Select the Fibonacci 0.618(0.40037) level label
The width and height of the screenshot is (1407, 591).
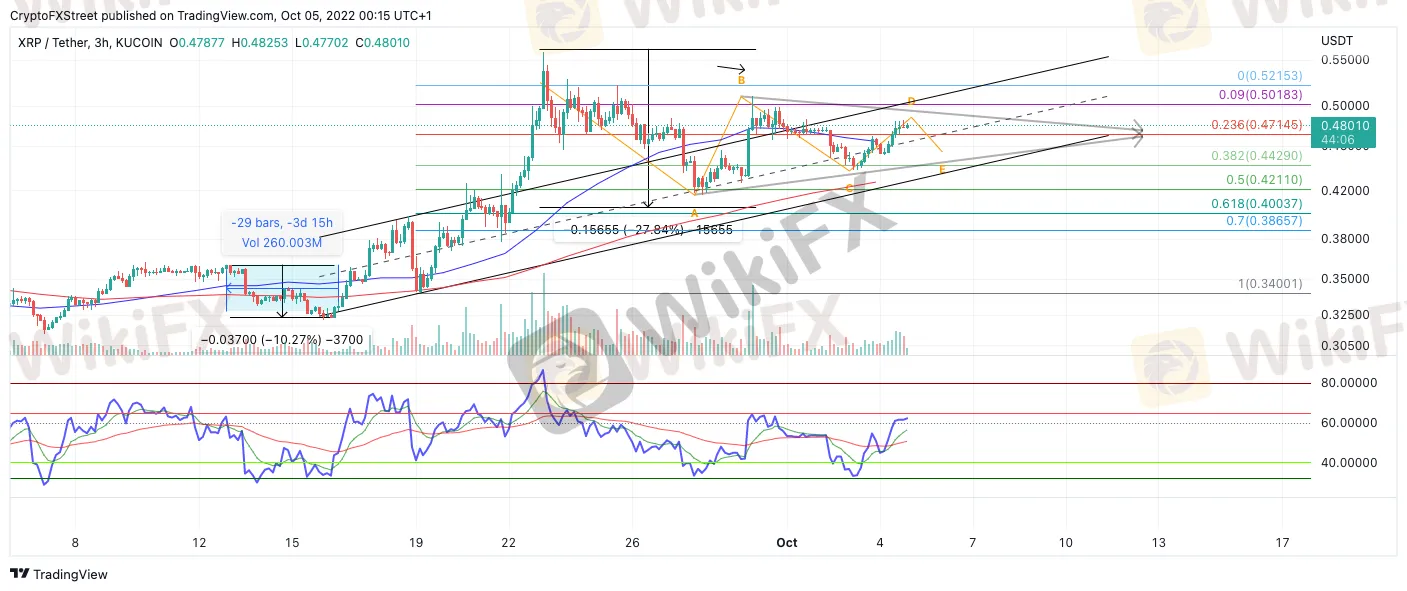point(1257,203)
